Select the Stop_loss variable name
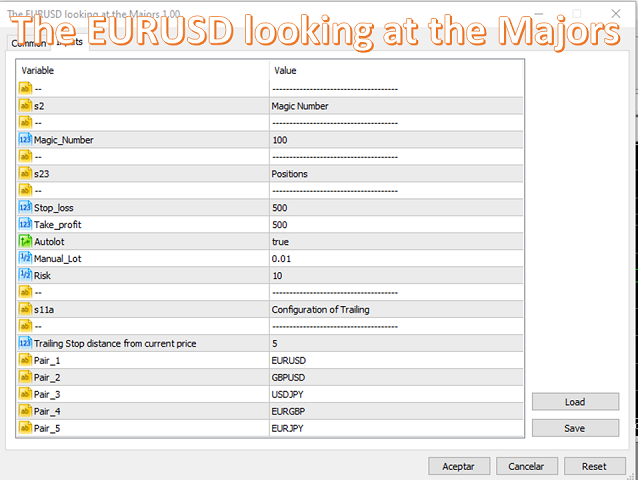This screenshot has height=480, width=640. [54, 208]
